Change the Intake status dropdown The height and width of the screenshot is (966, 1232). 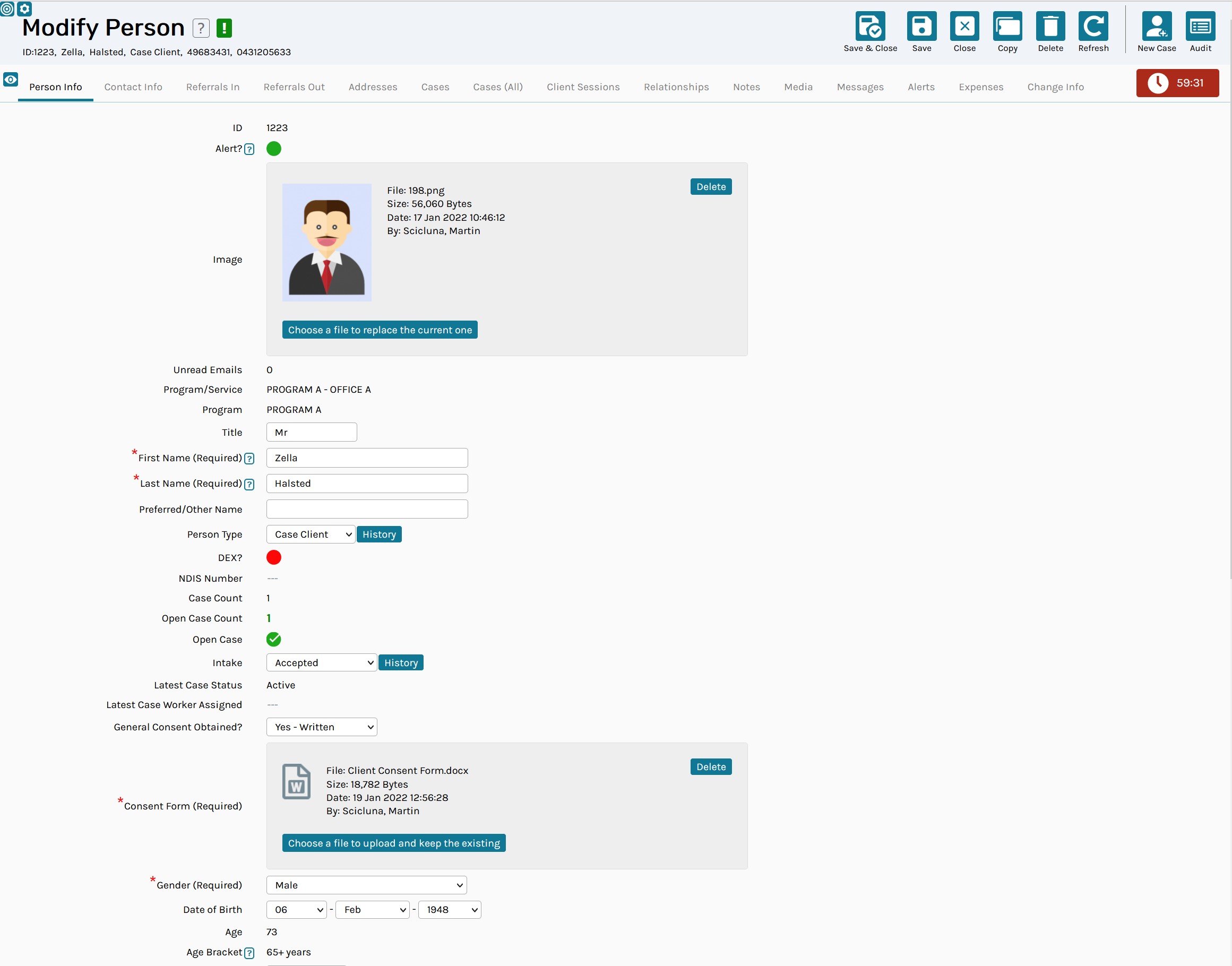[320, 662]
